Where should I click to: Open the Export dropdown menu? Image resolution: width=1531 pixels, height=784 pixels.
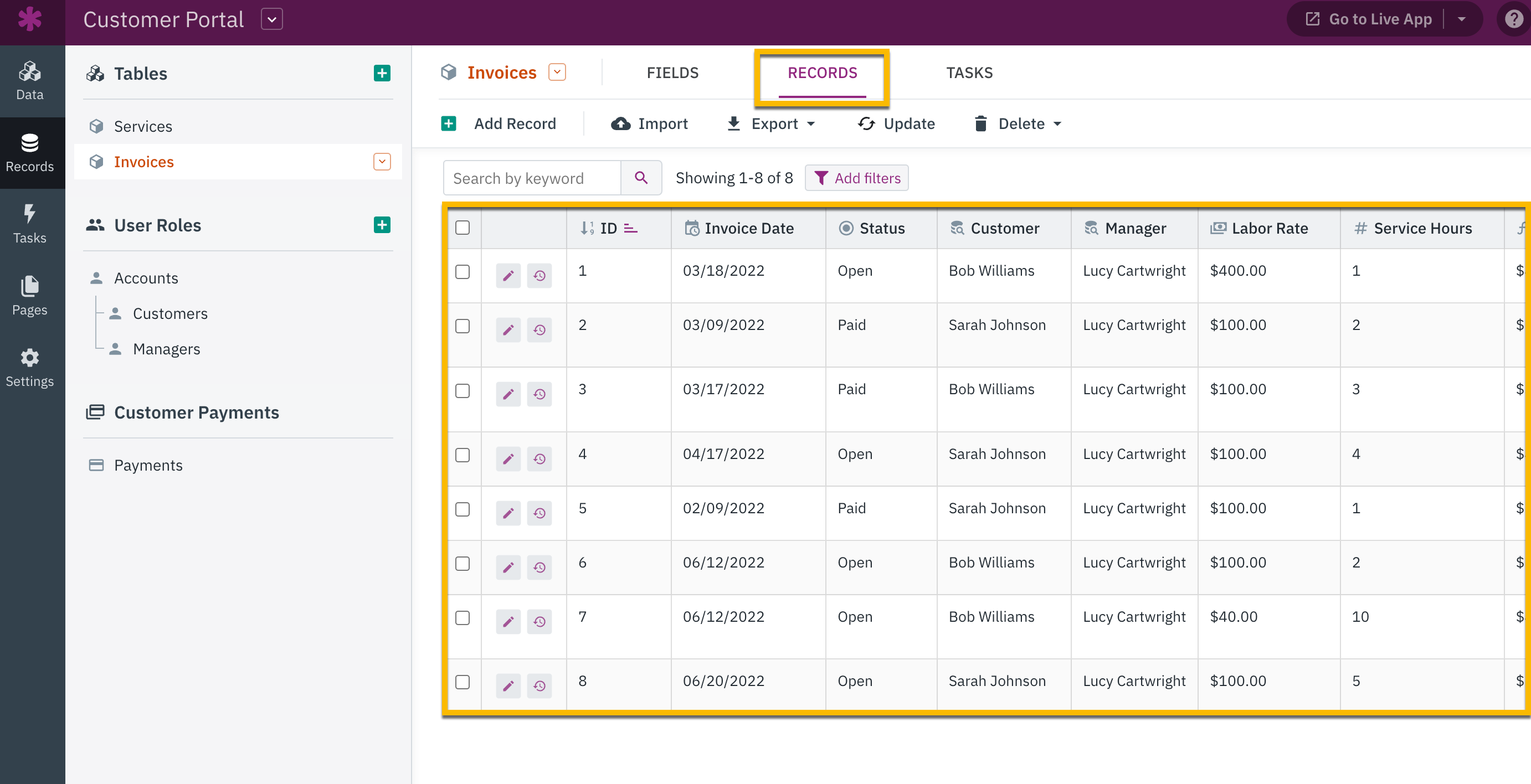(x=771, y=123)
